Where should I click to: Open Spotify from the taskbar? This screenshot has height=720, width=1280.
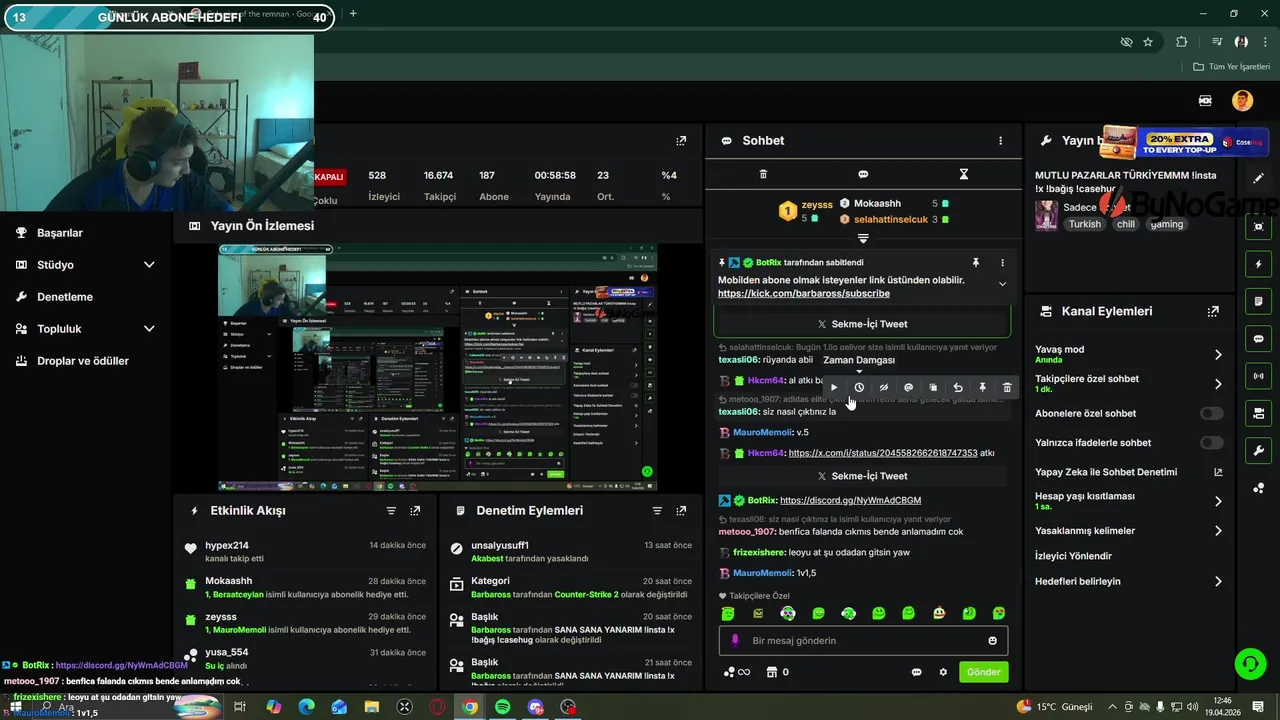click(x=502, y=707)
